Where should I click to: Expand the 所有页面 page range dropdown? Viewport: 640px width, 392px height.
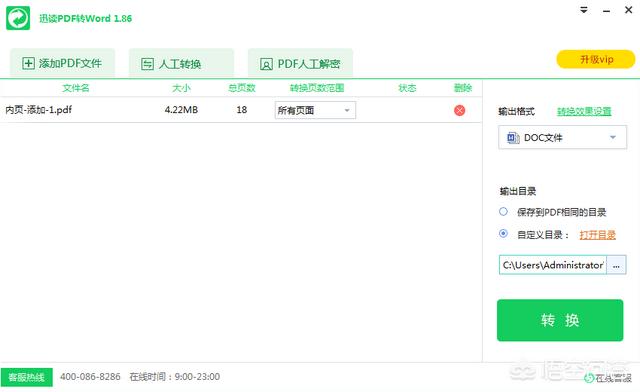[x=315, y=110]
